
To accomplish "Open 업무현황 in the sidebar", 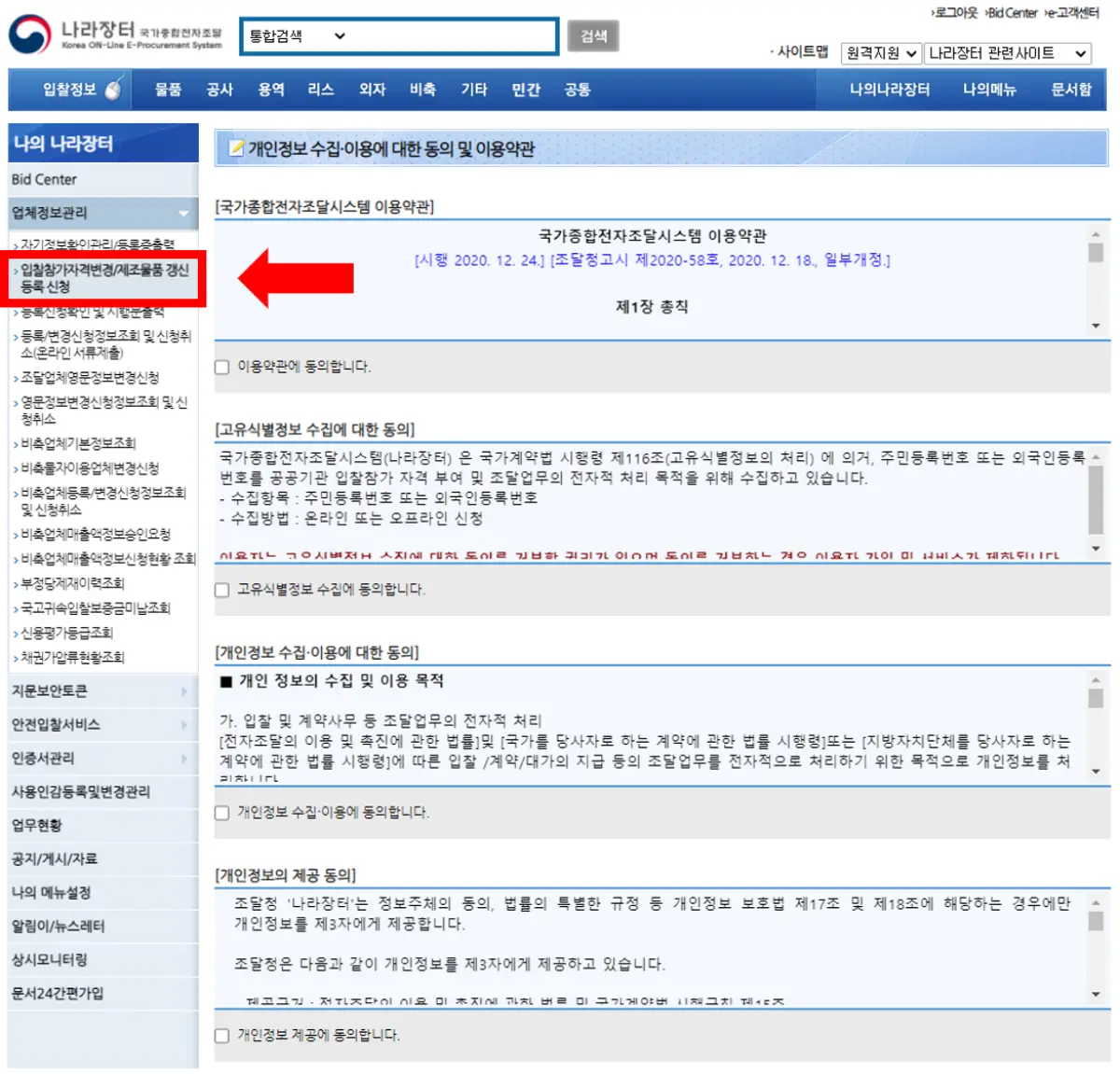I will pyautogui.click(x=103, y=826).
